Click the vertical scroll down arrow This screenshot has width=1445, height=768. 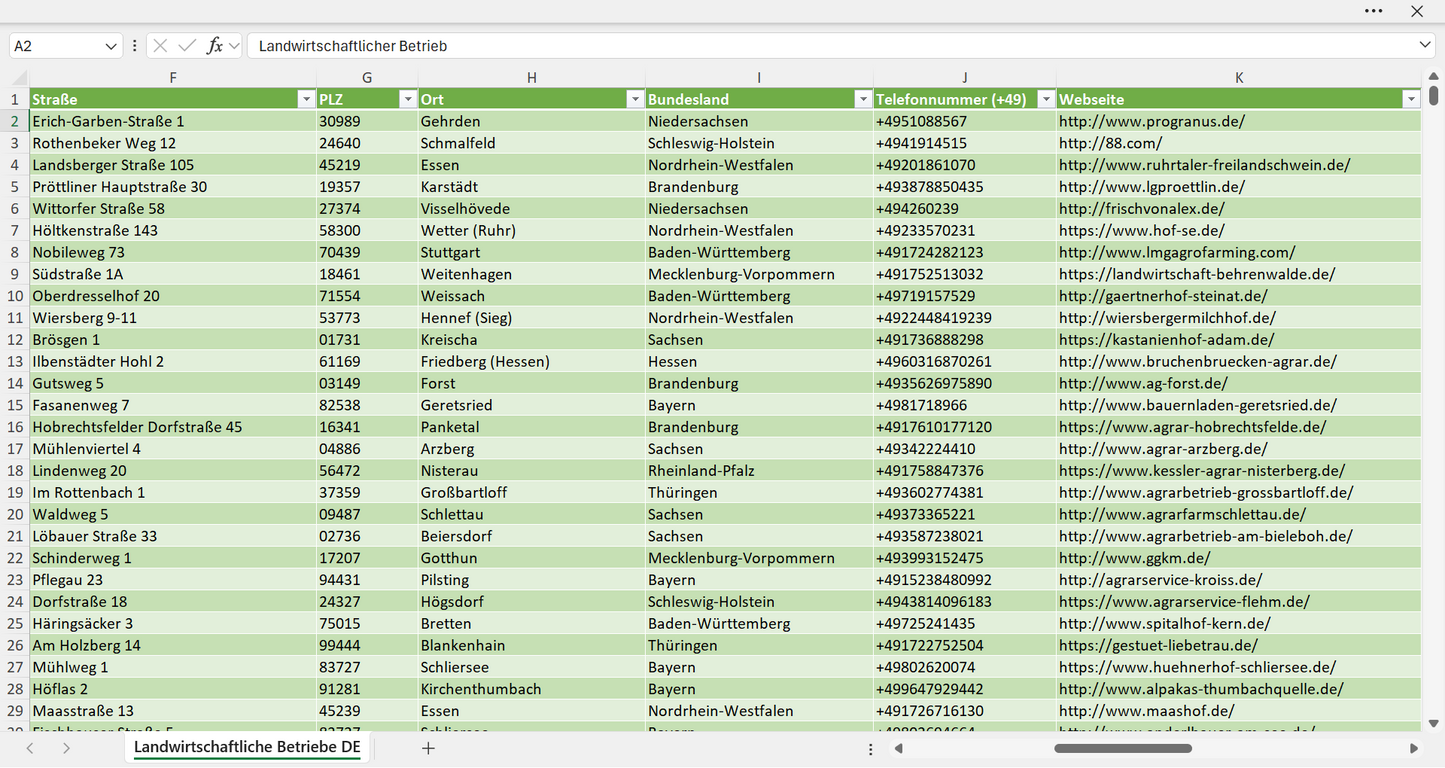[x=1434, y=724]
